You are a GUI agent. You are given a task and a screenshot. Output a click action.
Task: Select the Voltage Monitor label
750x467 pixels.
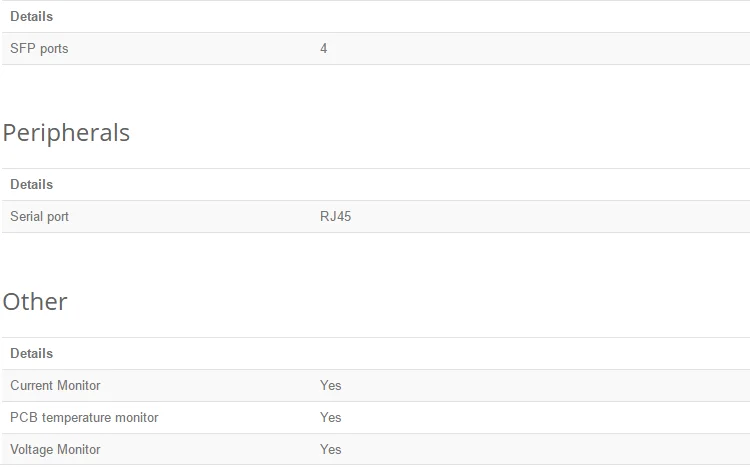[x=55, y=450]
